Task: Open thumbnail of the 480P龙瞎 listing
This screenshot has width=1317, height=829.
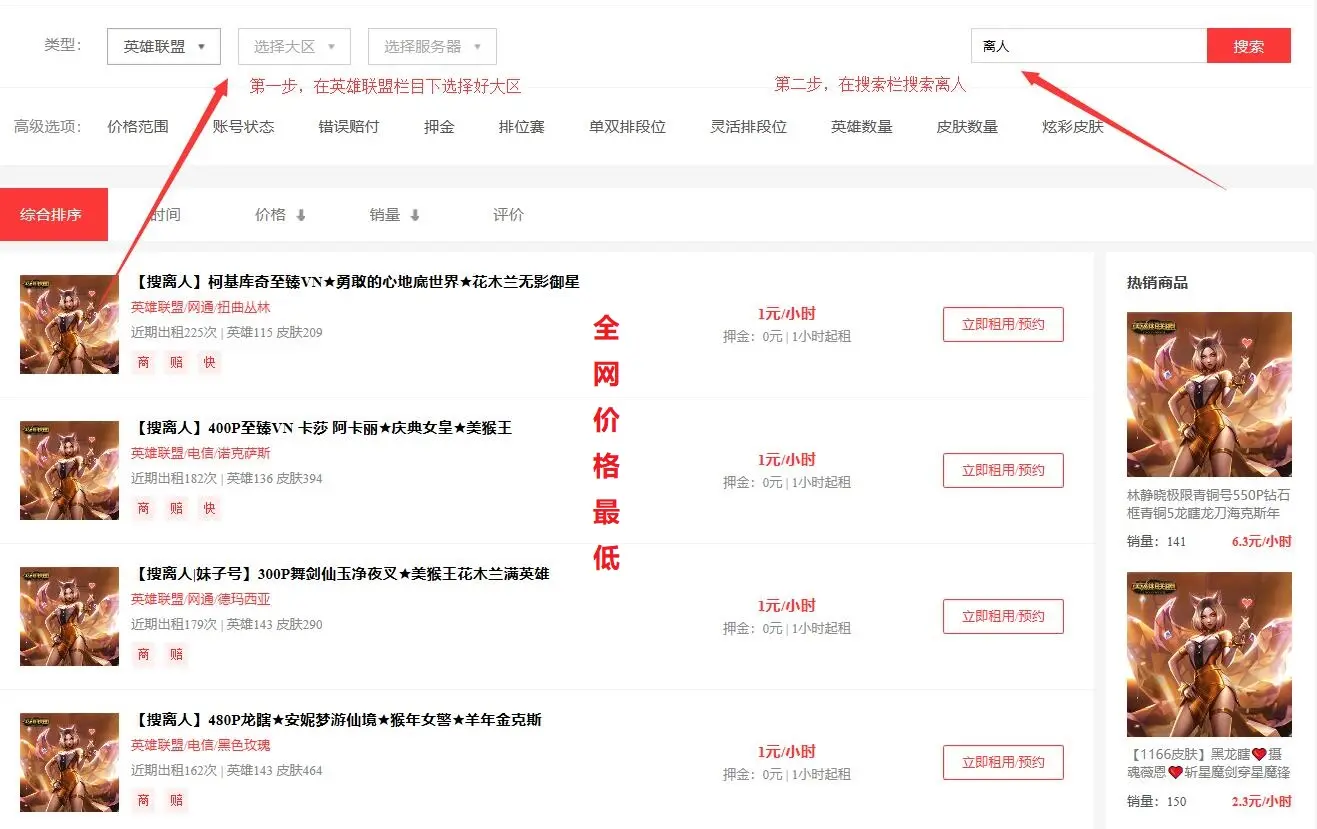Action: (70, 762)
